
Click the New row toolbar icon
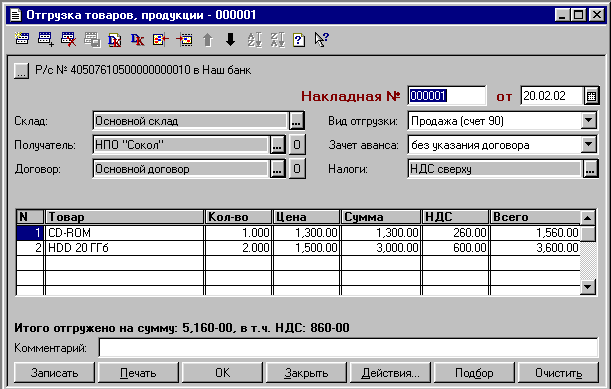point(22,39)
